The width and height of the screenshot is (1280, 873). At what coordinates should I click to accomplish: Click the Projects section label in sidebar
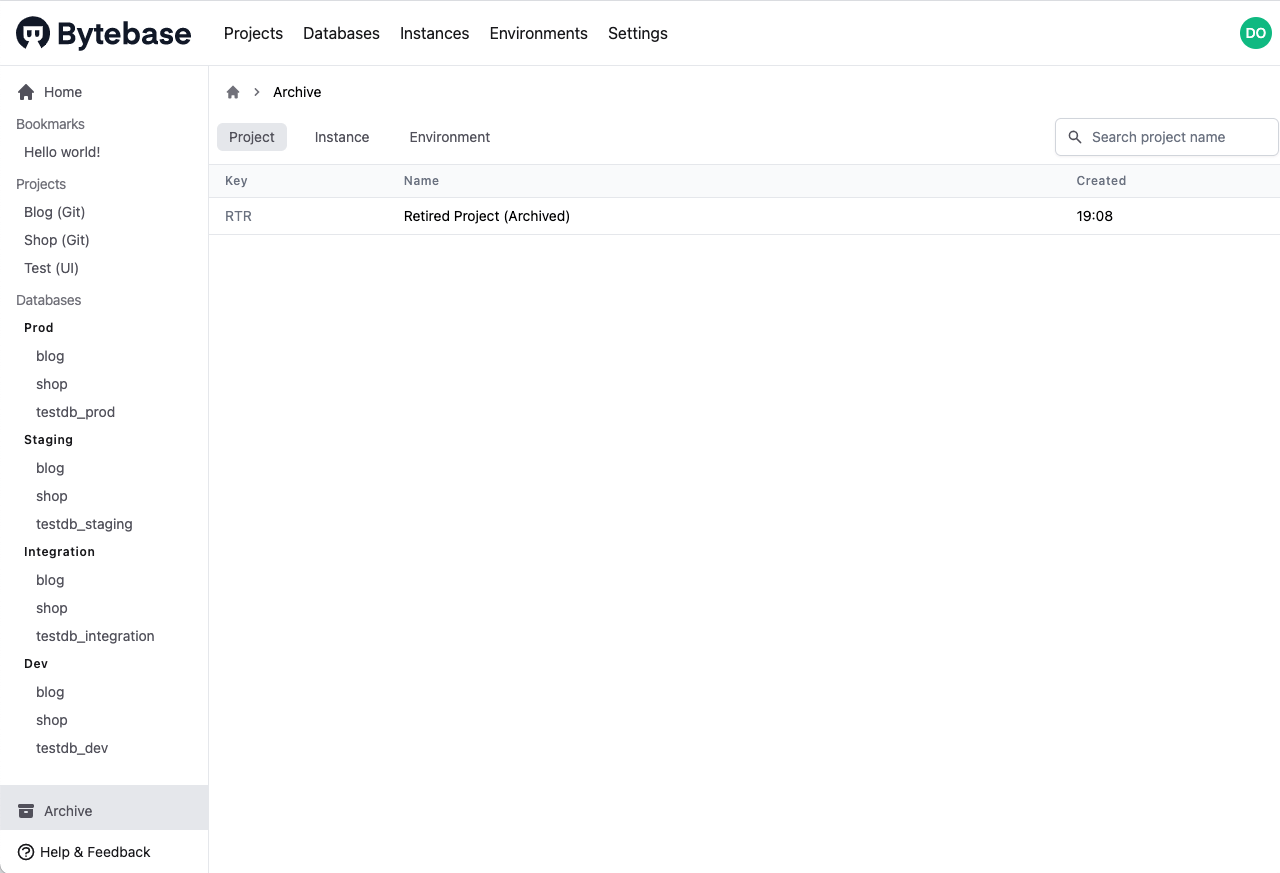click(41, 184)
